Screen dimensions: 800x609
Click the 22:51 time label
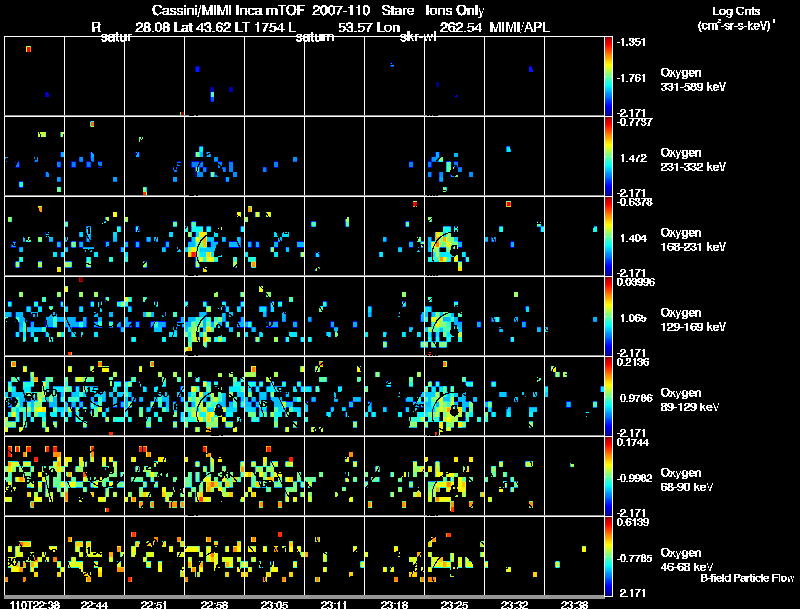[154, 604]
